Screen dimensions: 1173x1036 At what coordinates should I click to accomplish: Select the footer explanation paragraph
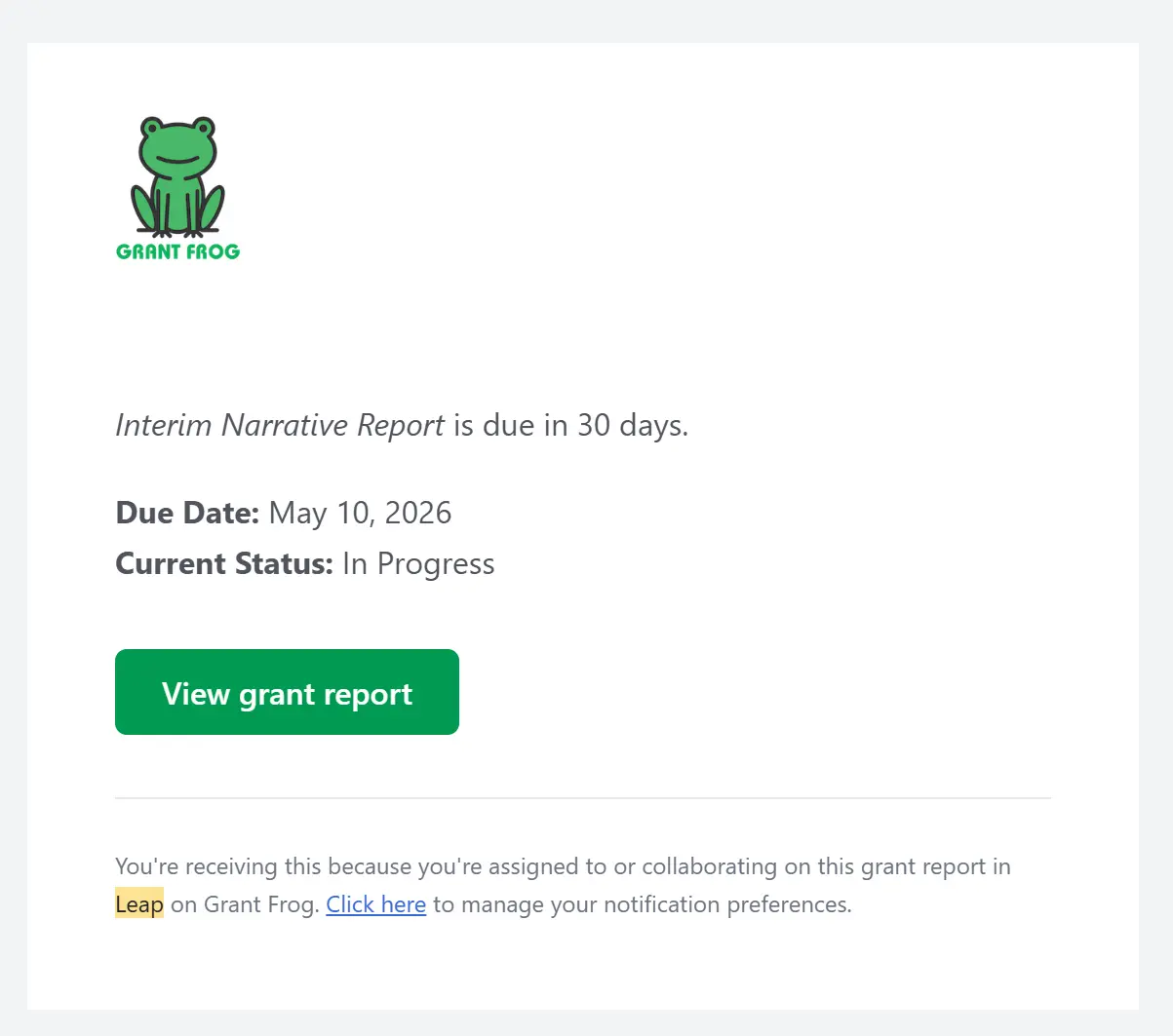(562, 884)
